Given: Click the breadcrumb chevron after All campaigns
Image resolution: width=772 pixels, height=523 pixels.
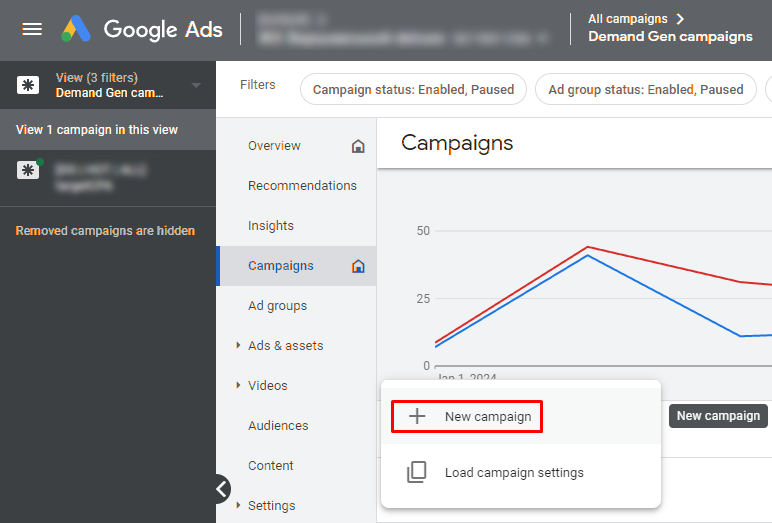Looking at the screenshot, I should point(680,19).
